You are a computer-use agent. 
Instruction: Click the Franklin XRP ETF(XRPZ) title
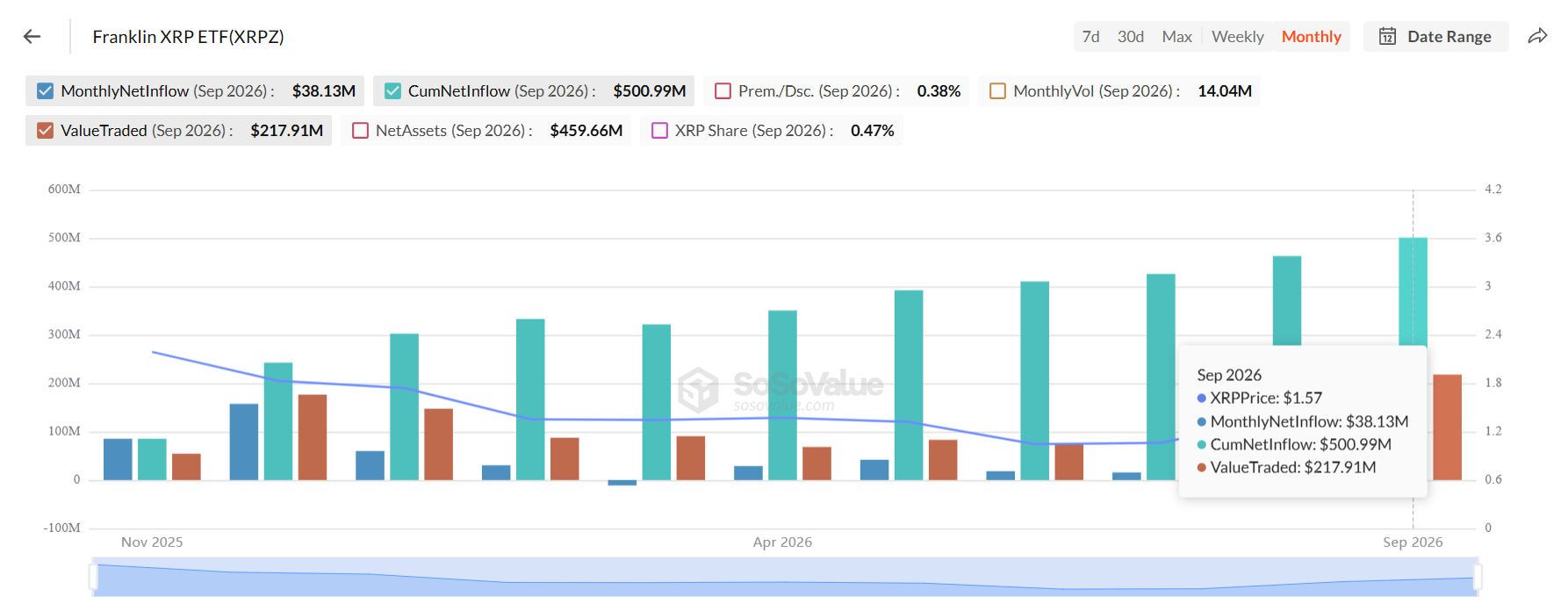(188, 36)
